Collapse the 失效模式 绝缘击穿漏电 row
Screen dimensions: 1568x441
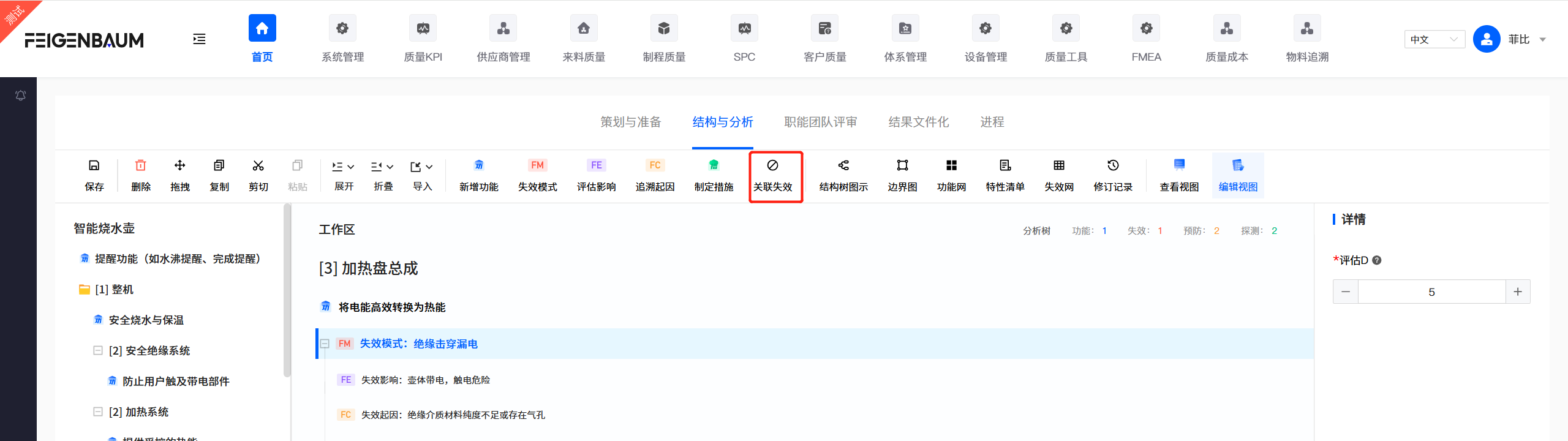point(325,344)
